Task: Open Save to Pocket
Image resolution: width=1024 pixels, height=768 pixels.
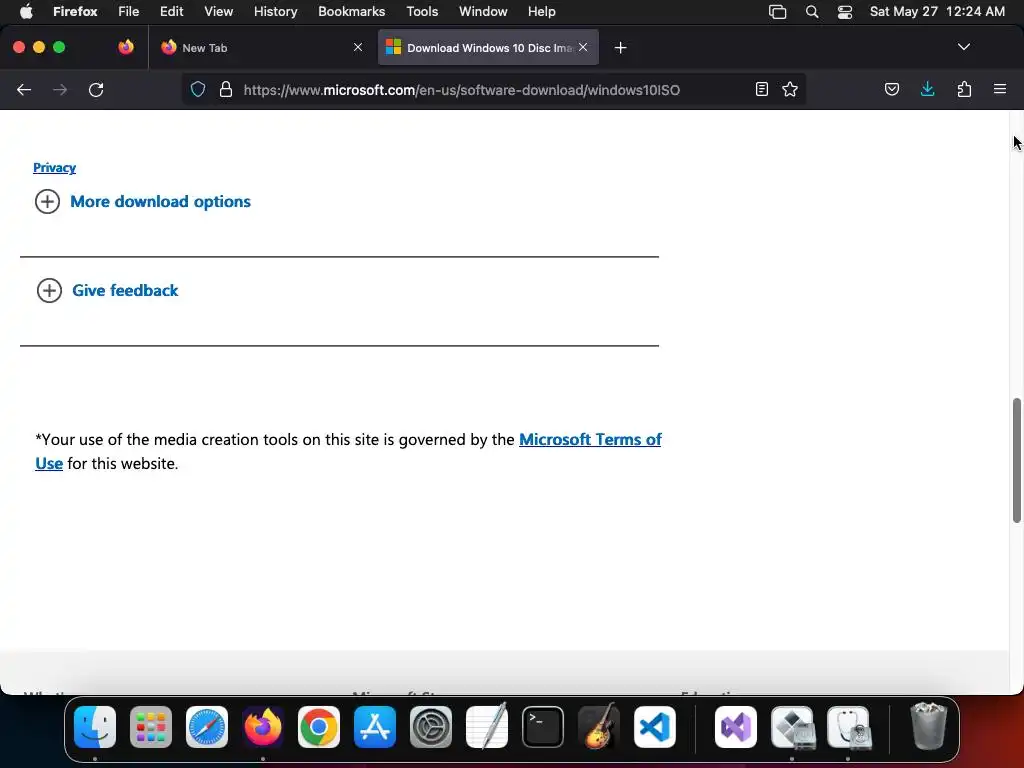Action: 891,89
